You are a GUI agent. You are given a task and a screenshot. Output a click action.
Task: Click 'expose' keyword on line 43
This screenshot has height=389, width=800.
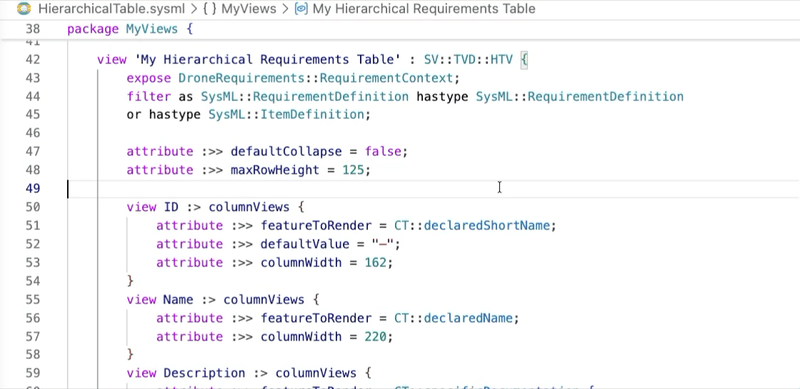point(149,78)
